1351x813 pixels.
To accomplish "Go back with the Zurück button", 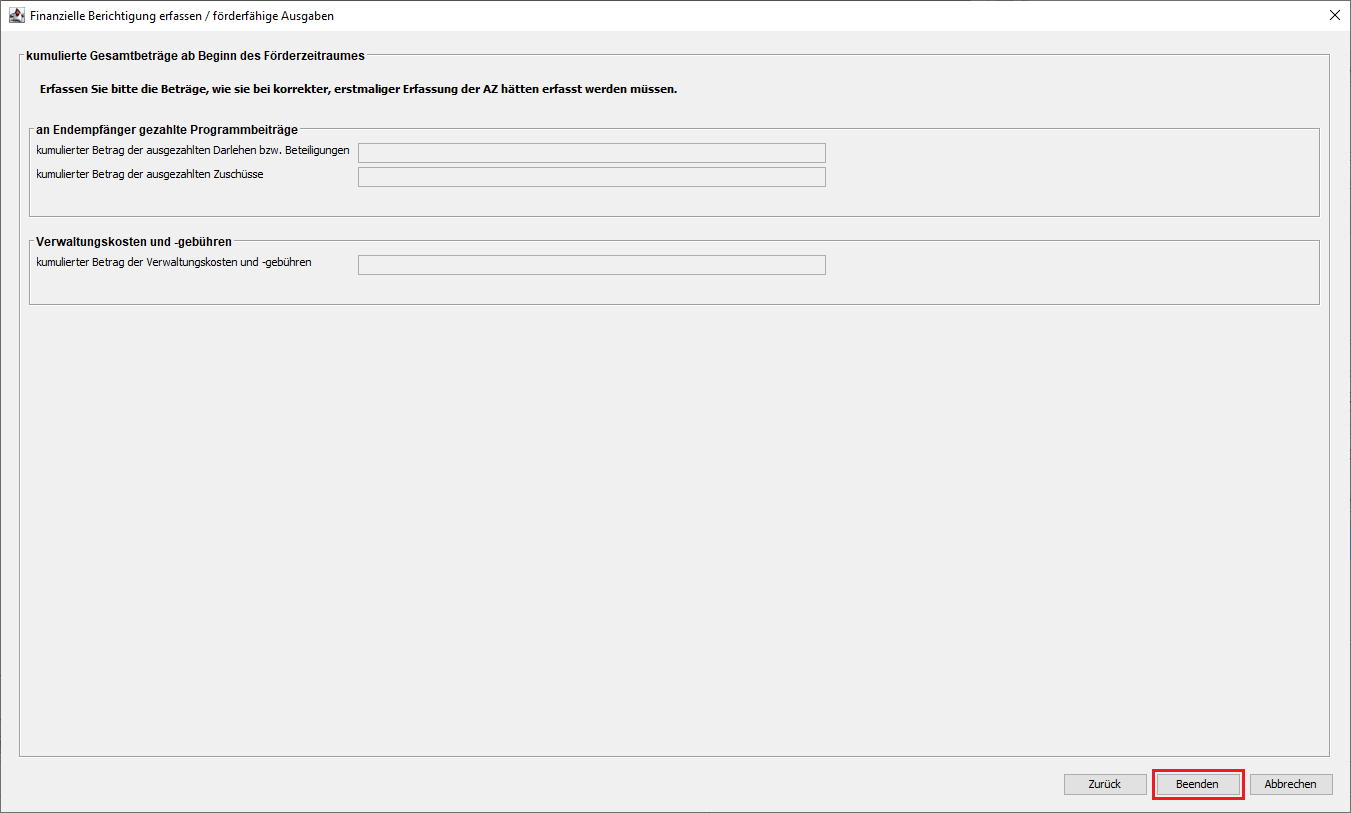I will pos(1104,784).
